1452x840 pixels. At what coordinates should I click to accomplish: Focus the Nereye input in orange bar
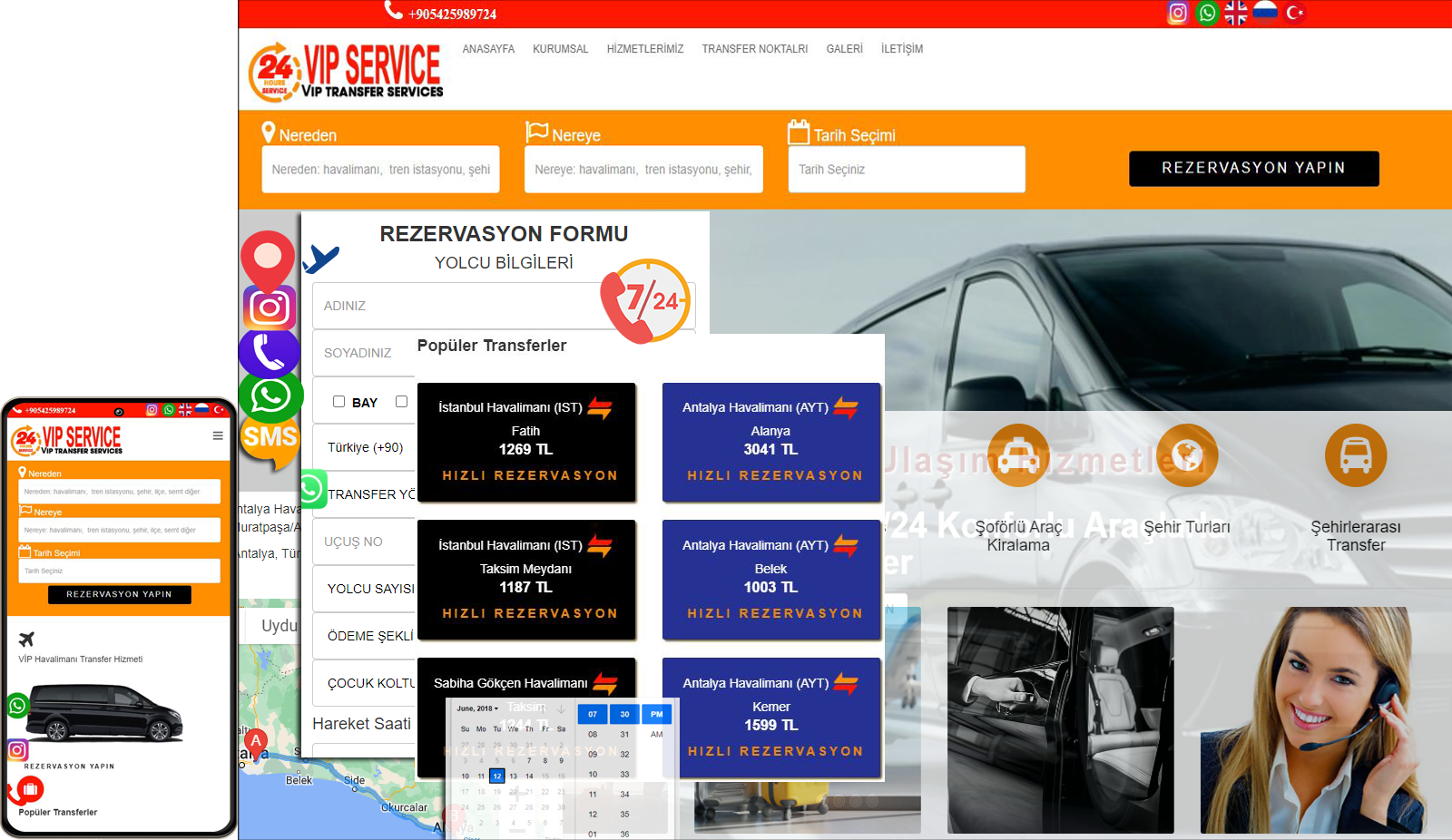643,170
